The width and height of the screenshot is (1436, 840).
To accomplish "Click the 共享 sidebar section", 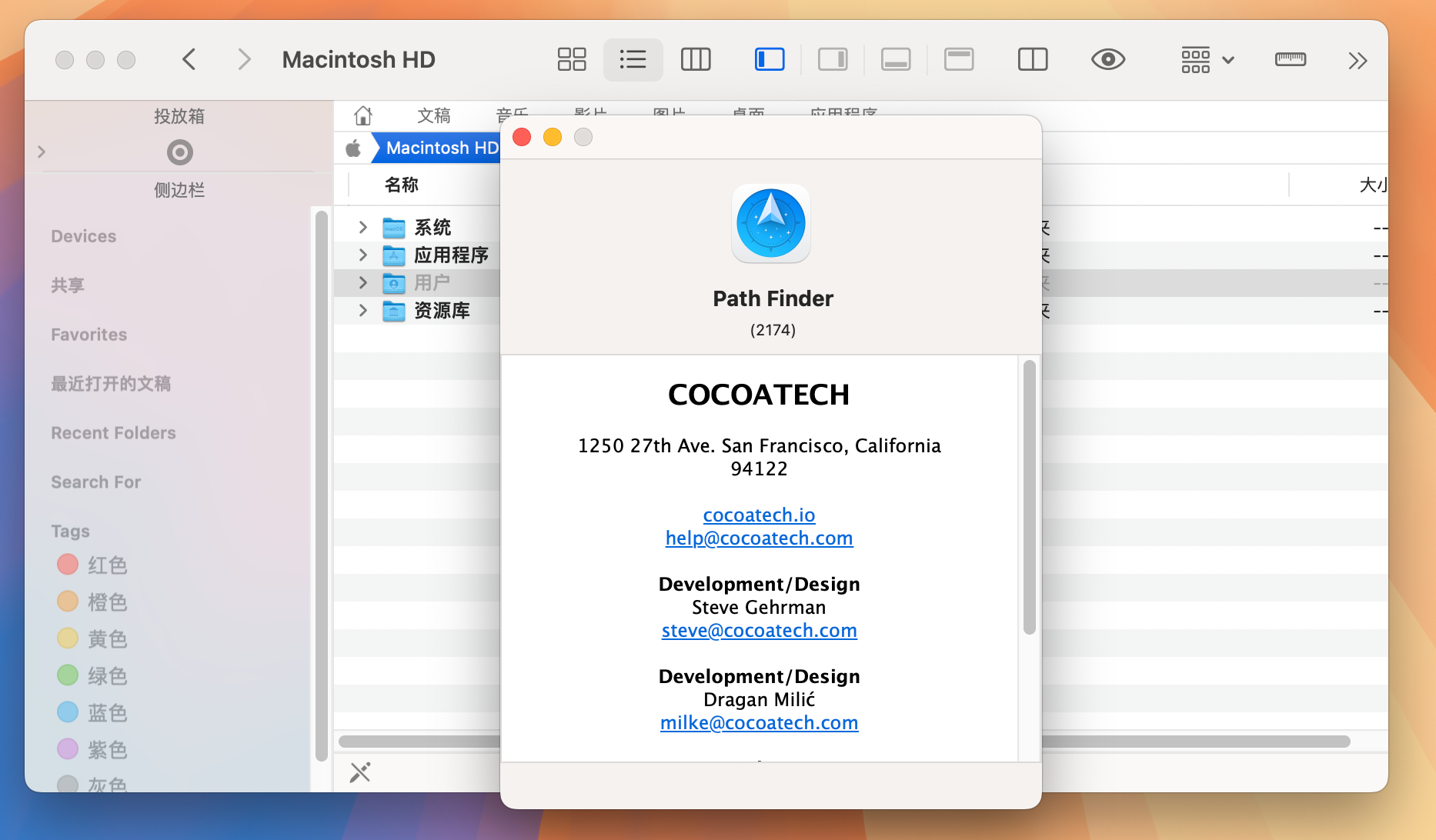I will [68, 285].
